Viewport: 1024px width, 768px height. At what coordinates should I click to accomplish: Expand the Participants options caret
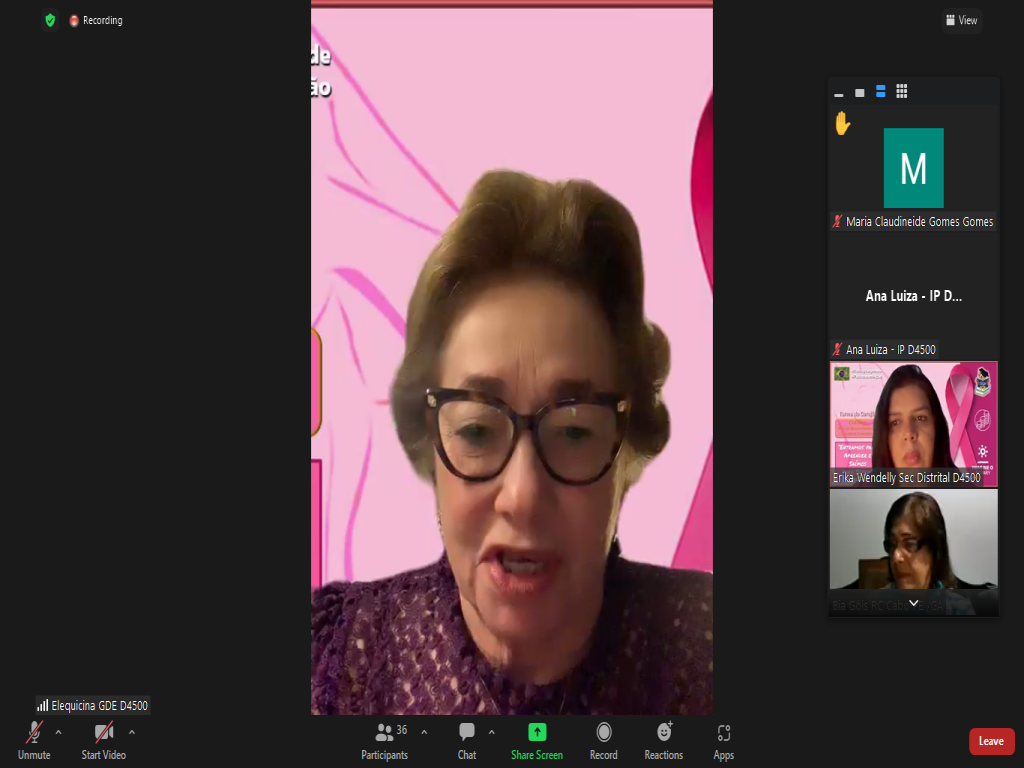click(424, 732)
